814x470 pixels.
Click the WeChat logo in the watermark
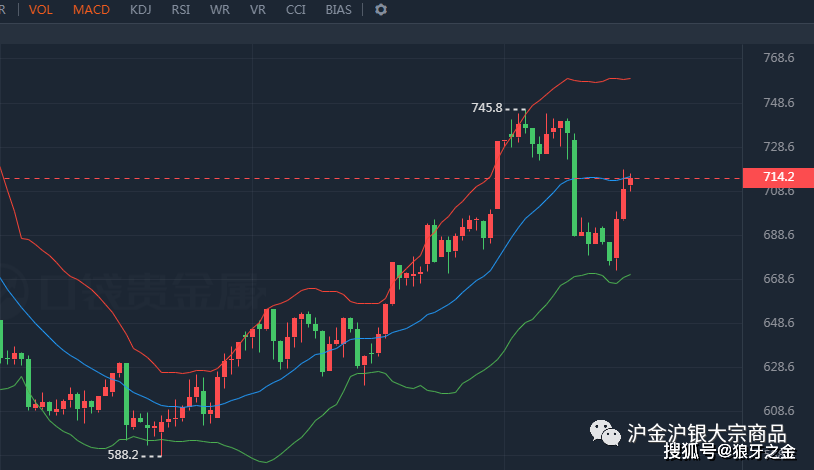click(605, 433)
